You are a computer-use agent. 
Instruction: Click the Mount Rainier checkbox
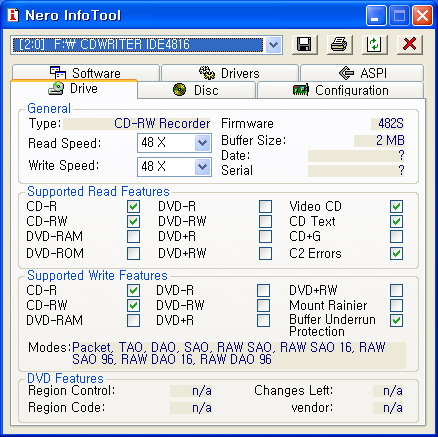(x=396, y=305)
